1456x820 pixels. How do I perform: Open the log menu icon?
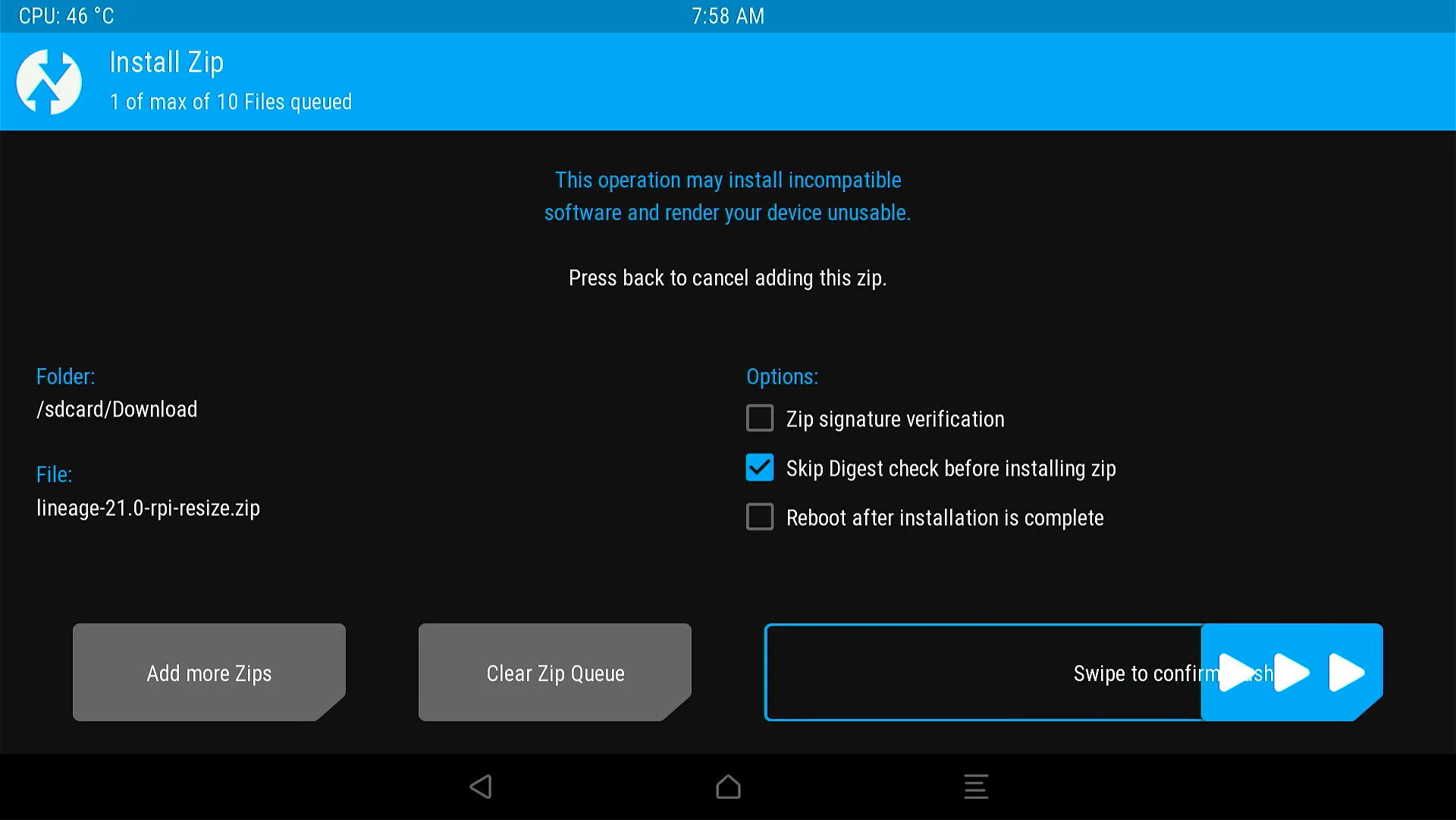976,787
